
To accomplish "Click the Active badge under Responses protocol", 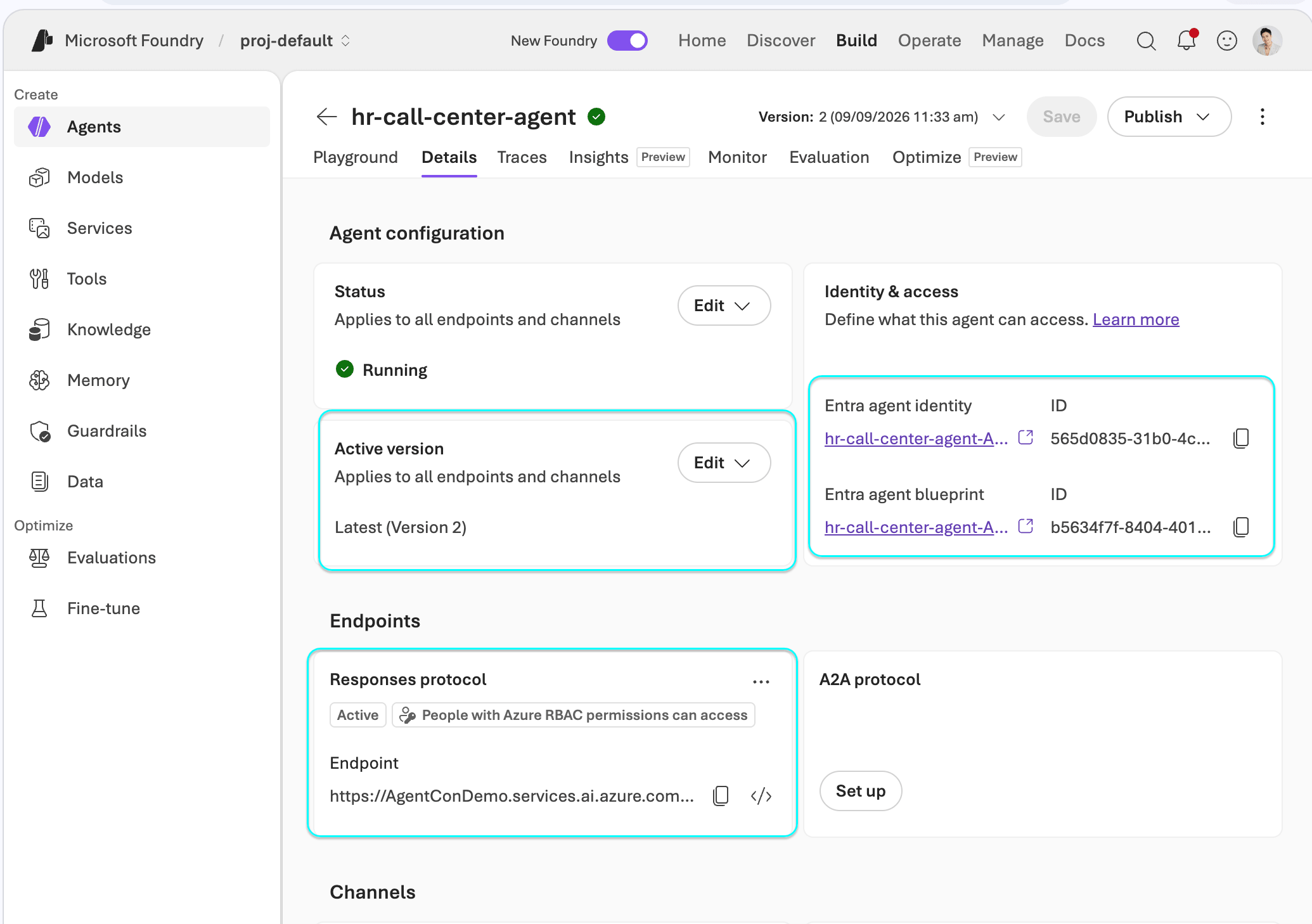I will [357, 715].
